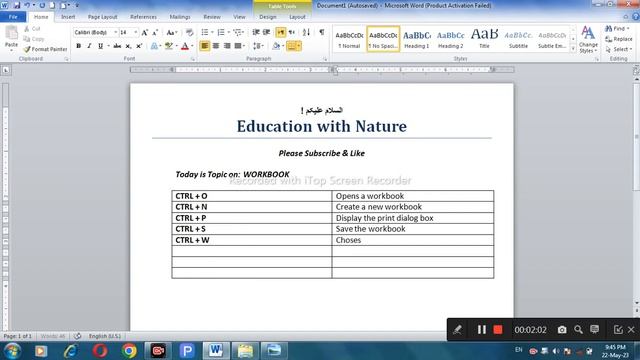Open Word Help question mark icon
This screenshot has width=640, height=360.
click(x=636, y=17)
